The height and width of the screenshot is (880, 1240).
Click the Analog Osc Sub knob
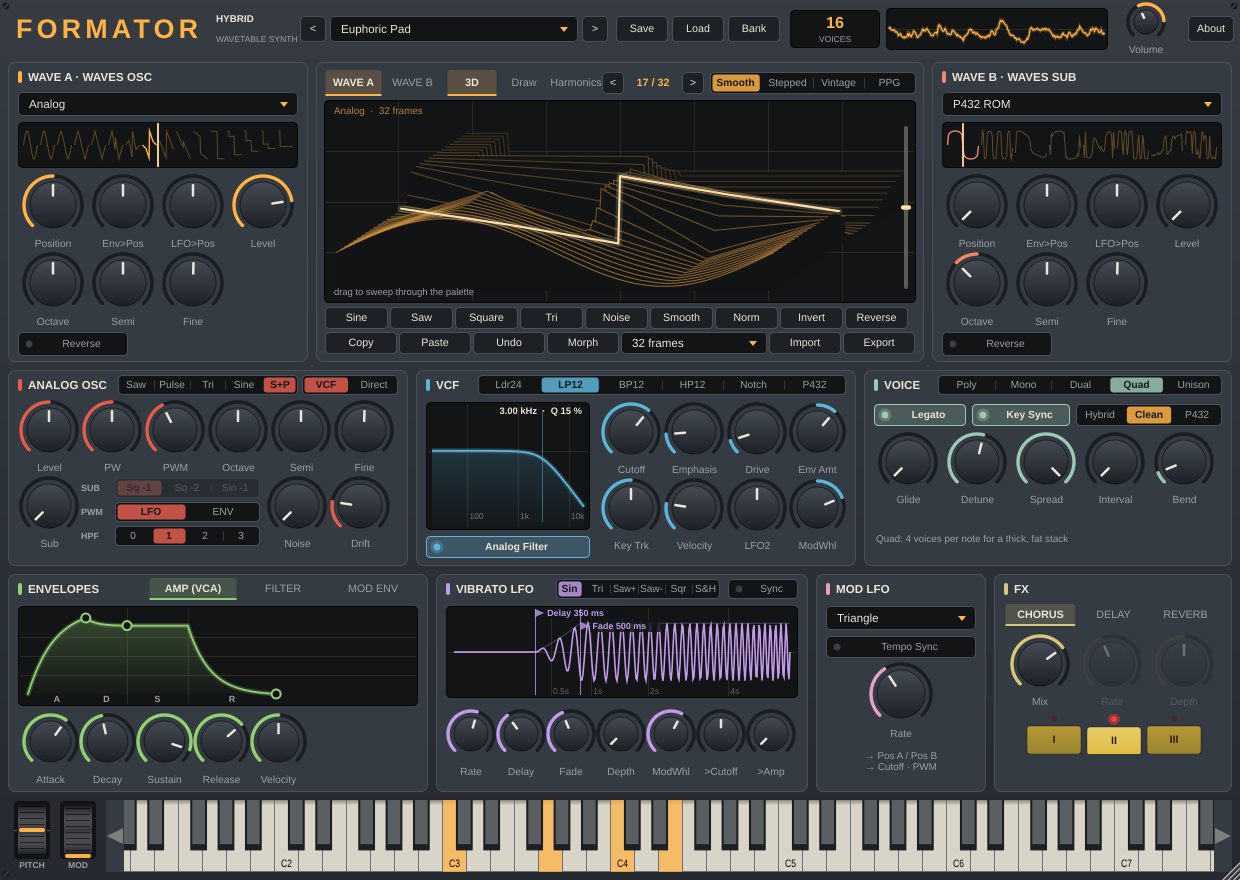[49, 506]
